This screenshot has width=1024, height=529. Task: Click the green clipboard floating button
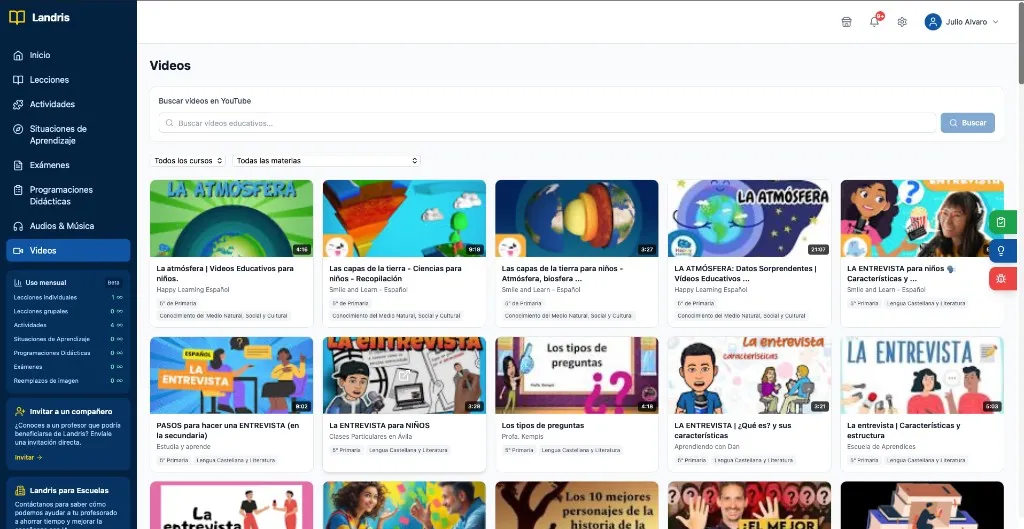1001,222
